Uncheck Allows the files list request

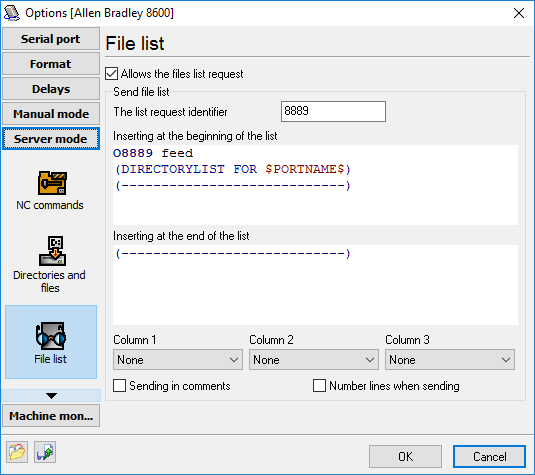pyautogui.click(x=112, y=74)
